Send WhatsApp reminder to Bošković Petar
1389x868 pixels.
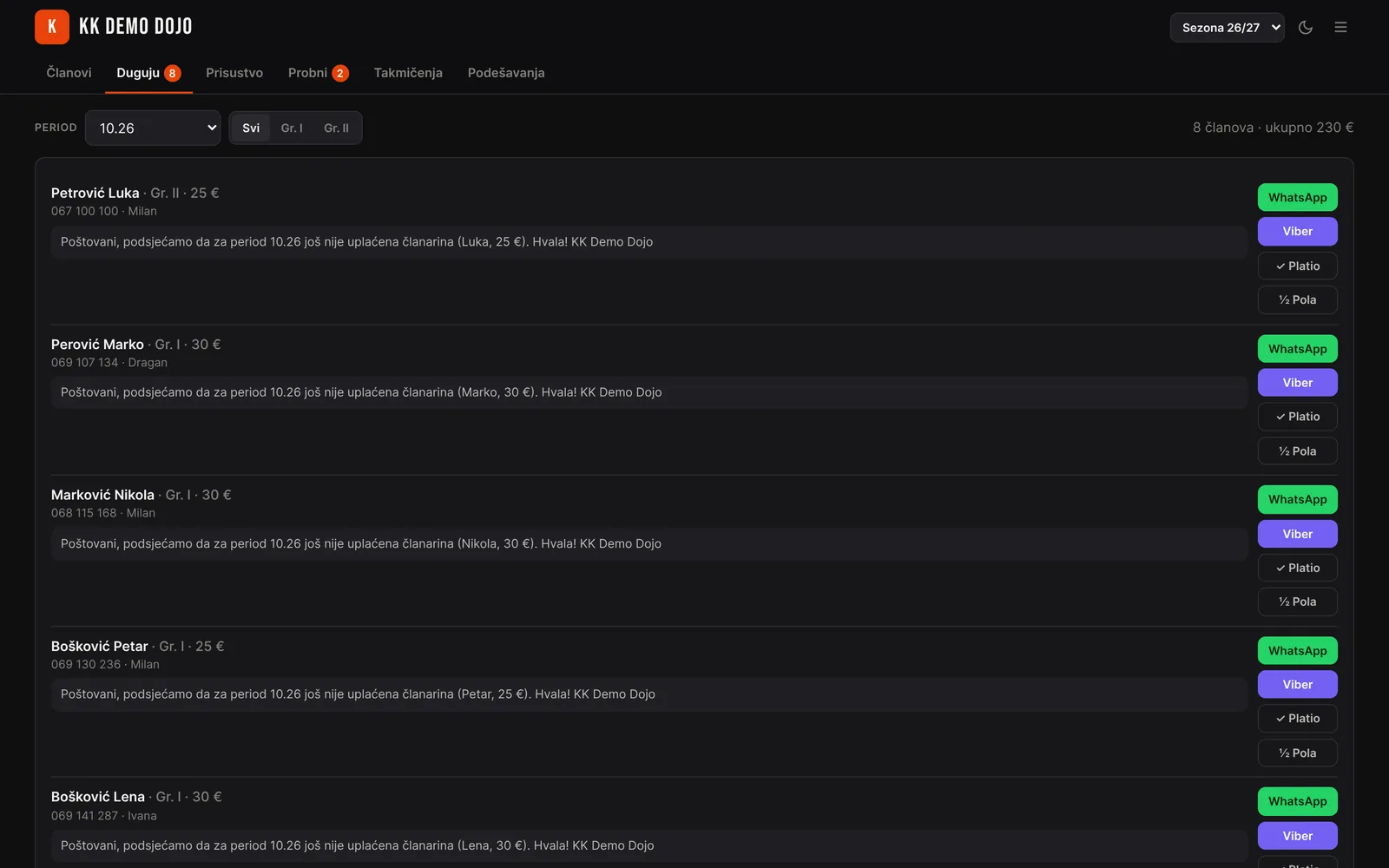click(x=1297, y=651)
